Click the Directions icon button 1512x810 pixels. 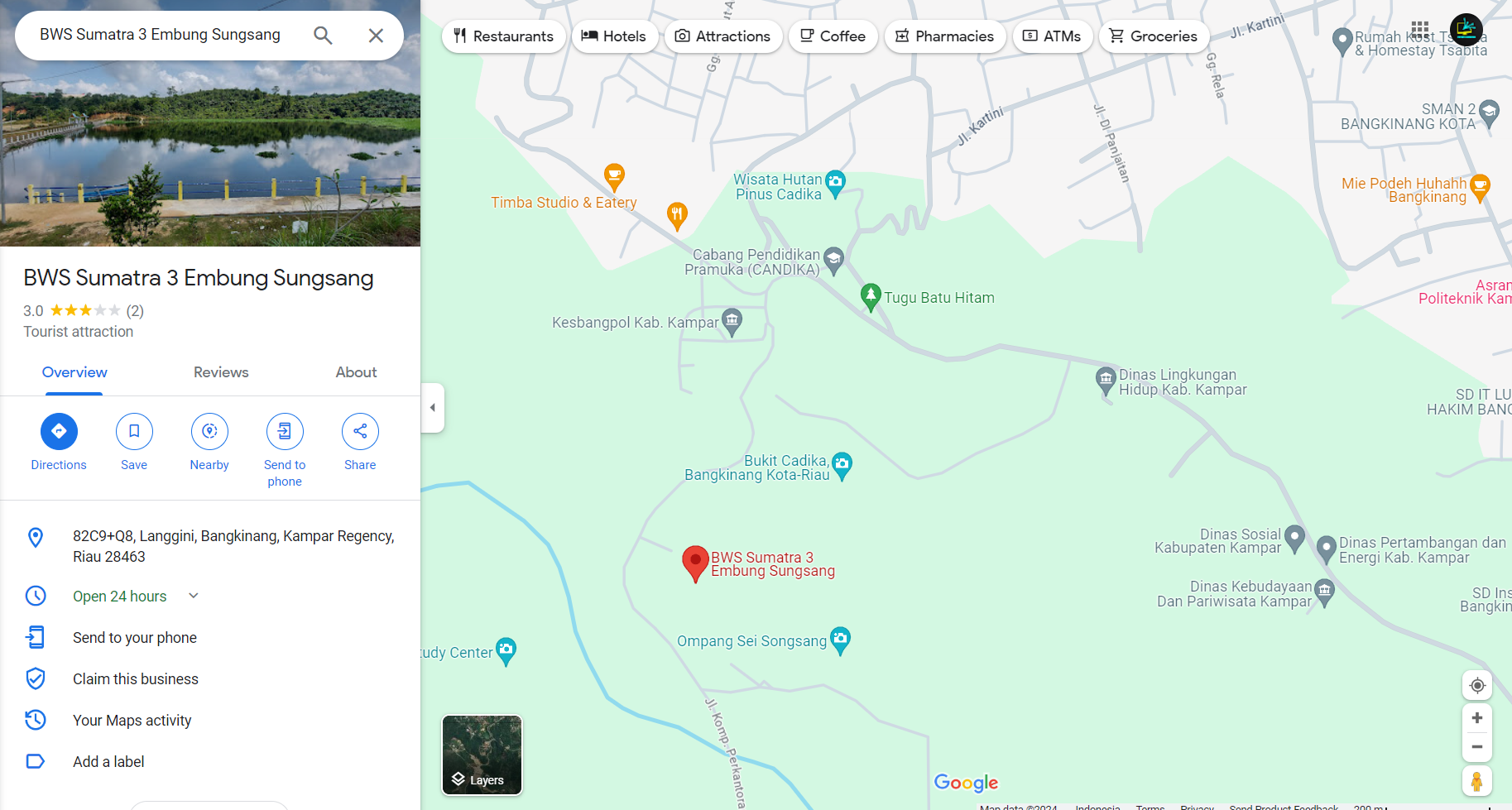coord(59,431)
